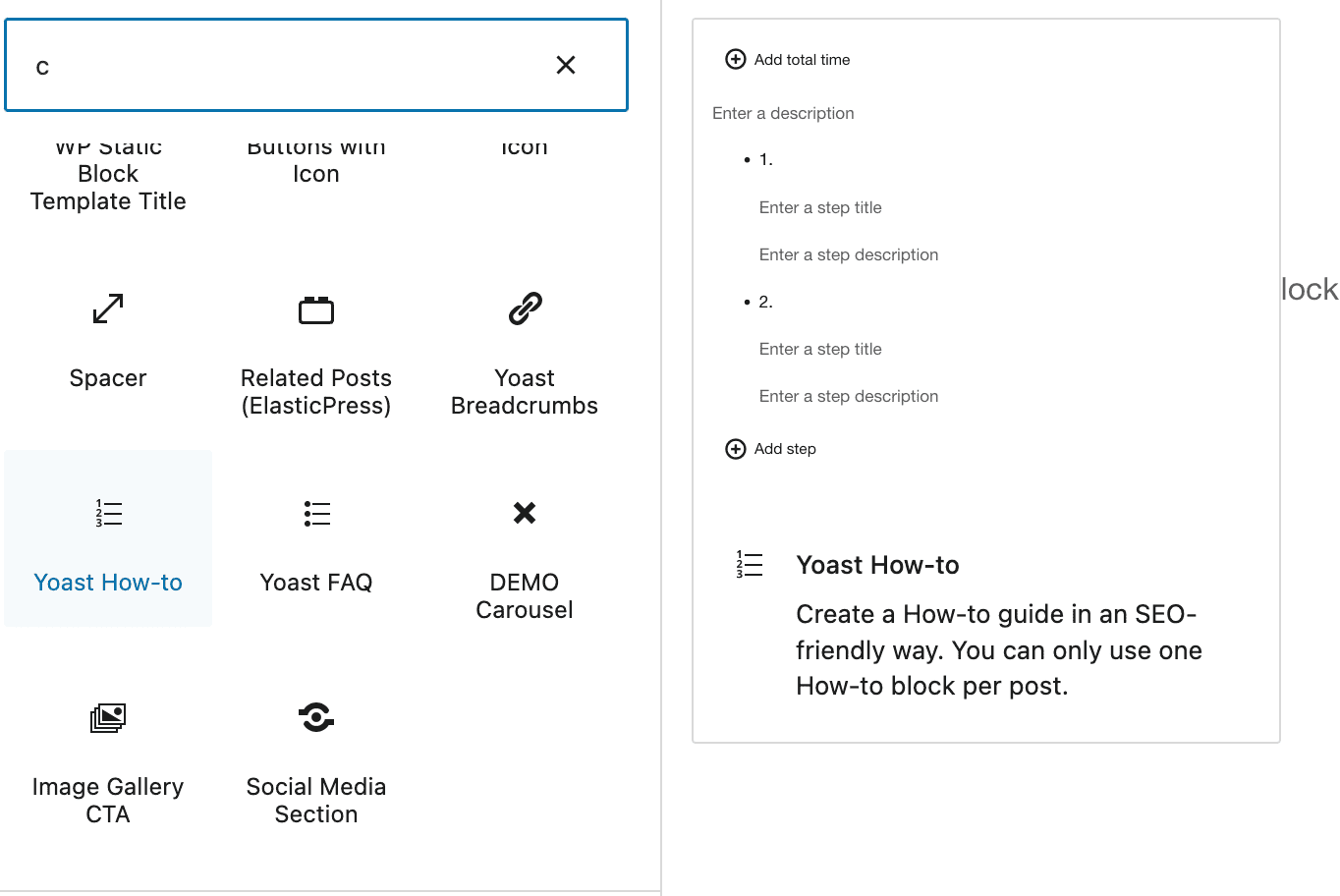Screen dimensions: 1340x896
Task: Choose the Yoast How-to numbered list icon
Action: [x=108, y=513]
